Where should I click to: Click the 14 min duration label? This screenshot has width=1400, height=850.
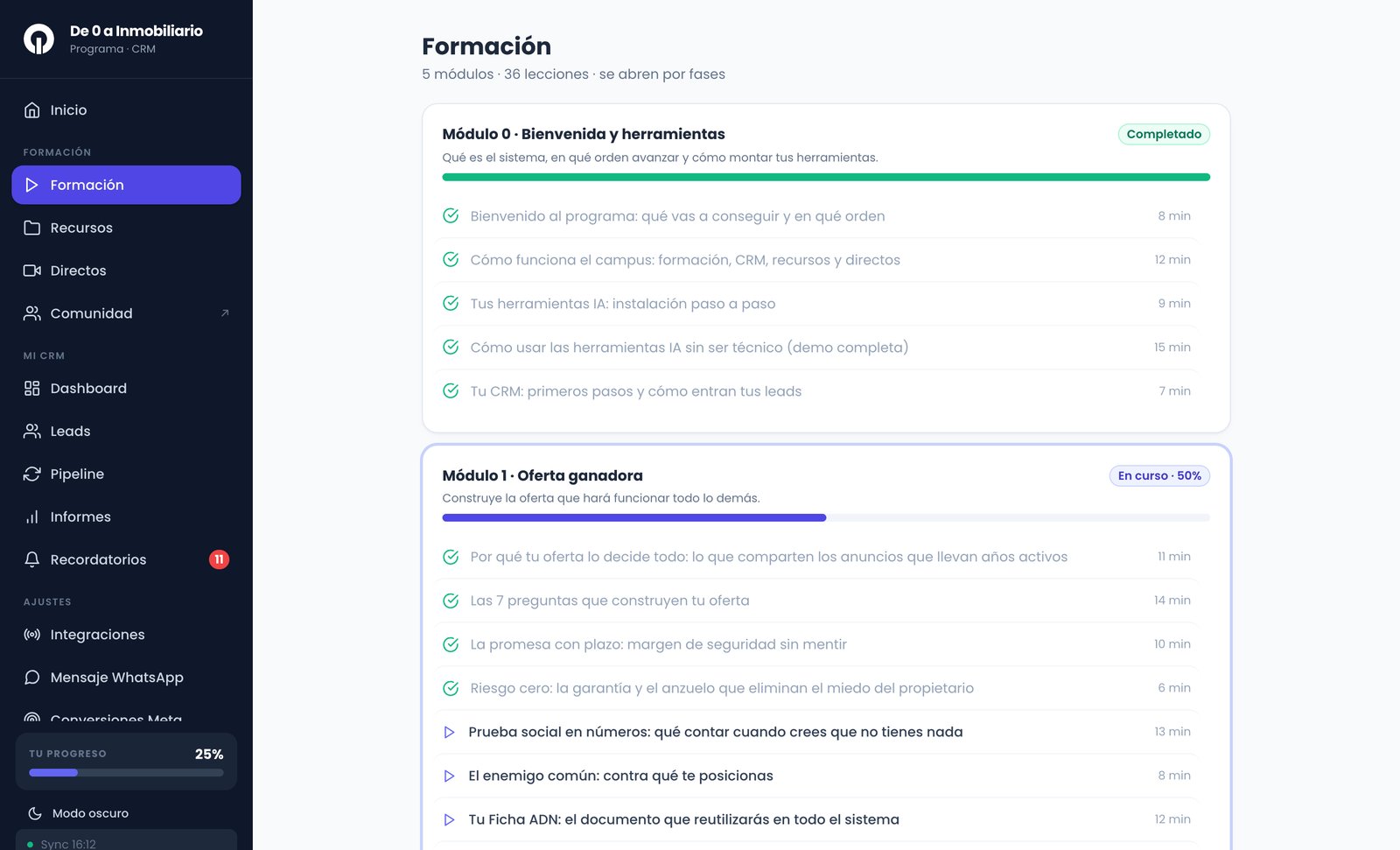[x=1172, y=601]
